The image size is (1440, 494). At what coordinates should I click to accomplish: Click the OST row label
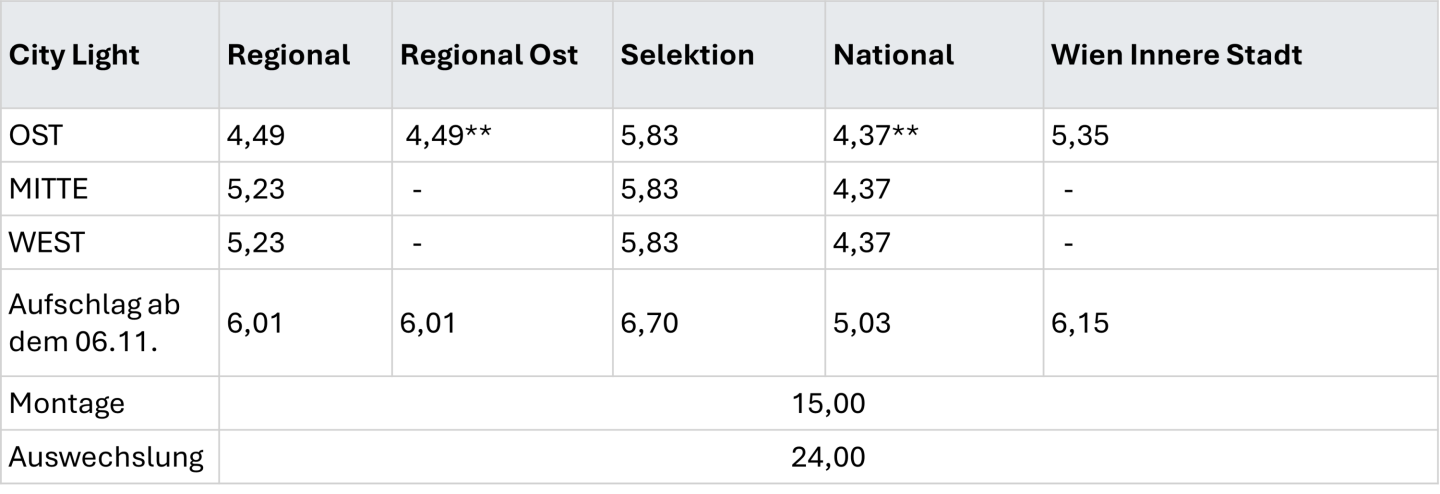tap(36, 135)
